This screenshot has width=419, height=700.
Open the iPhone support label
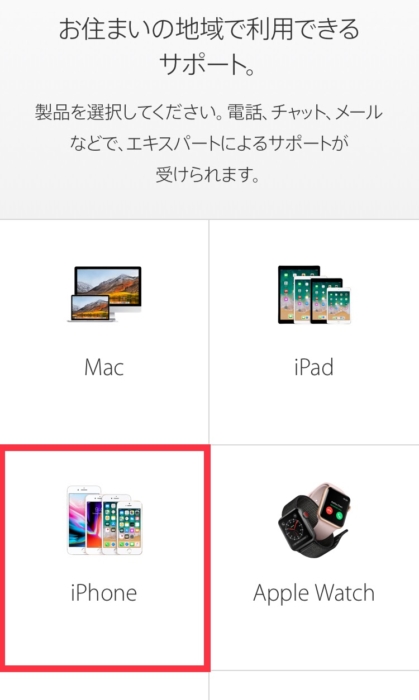pyautogui.click(x=104, y=593)
